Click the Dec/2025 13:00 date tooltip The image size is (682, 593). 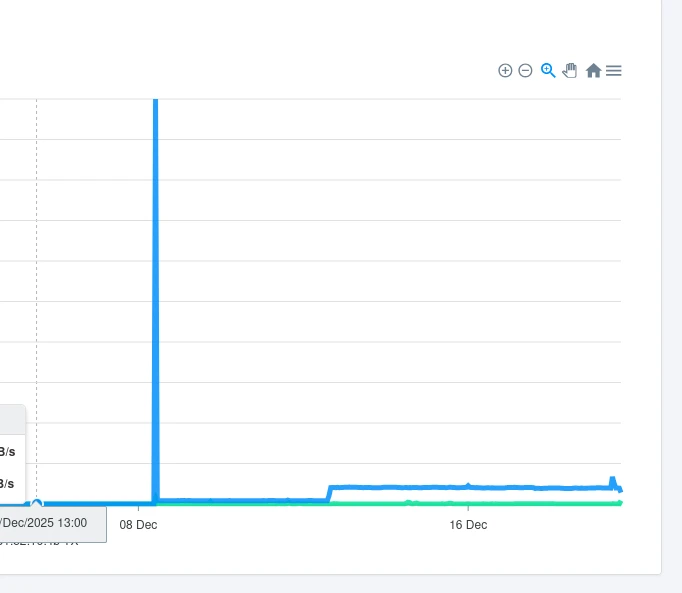(52, 523)
